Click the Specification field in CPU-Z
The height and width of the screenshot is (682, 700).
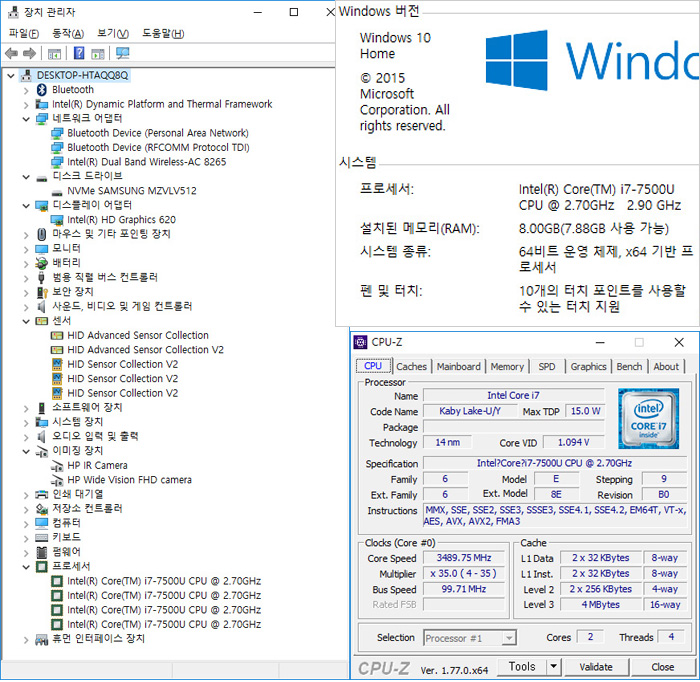point(555,463)
